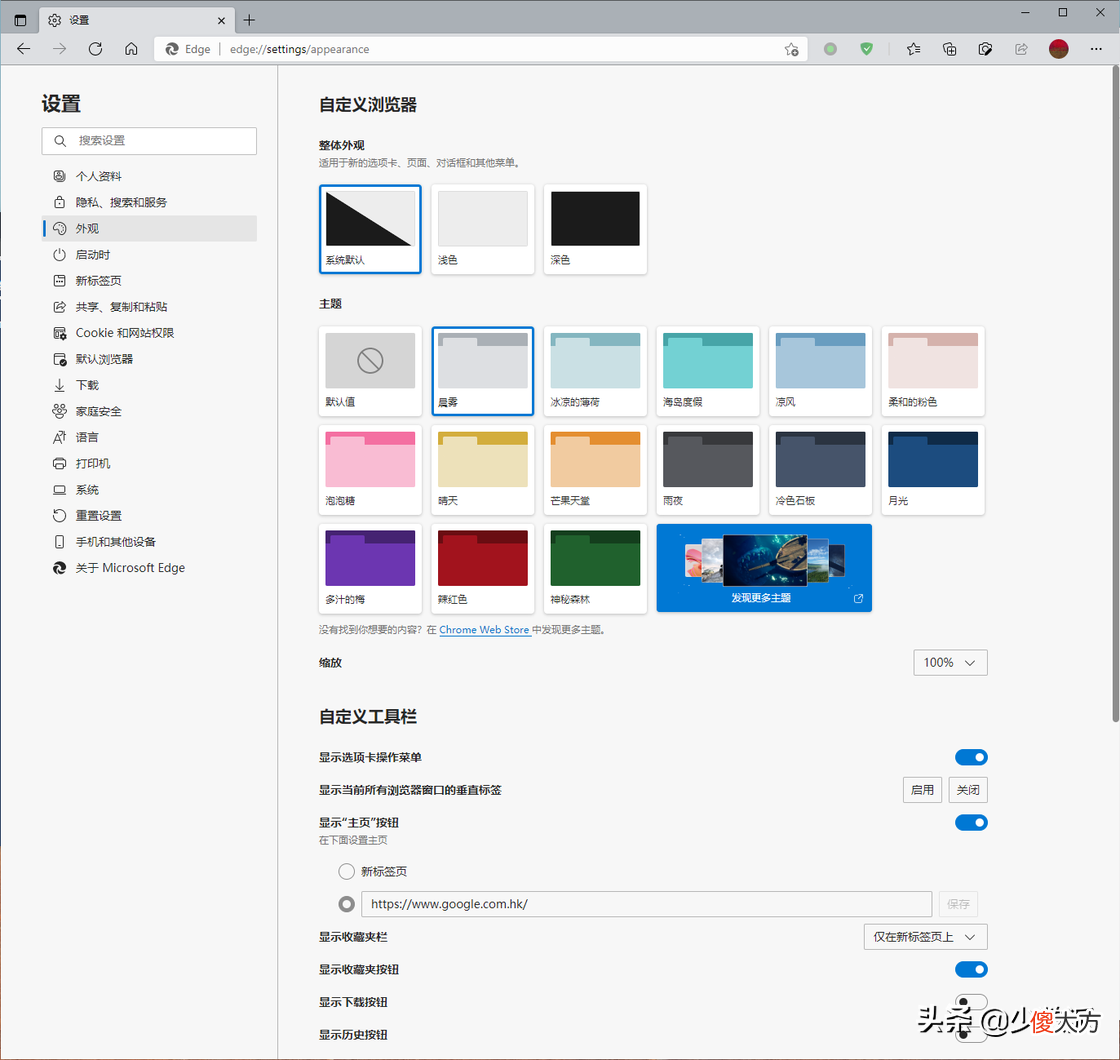Open Cookie 和网站权限 section
This screenshot has width=1120, height=1060.
click(x=149, y=333)
